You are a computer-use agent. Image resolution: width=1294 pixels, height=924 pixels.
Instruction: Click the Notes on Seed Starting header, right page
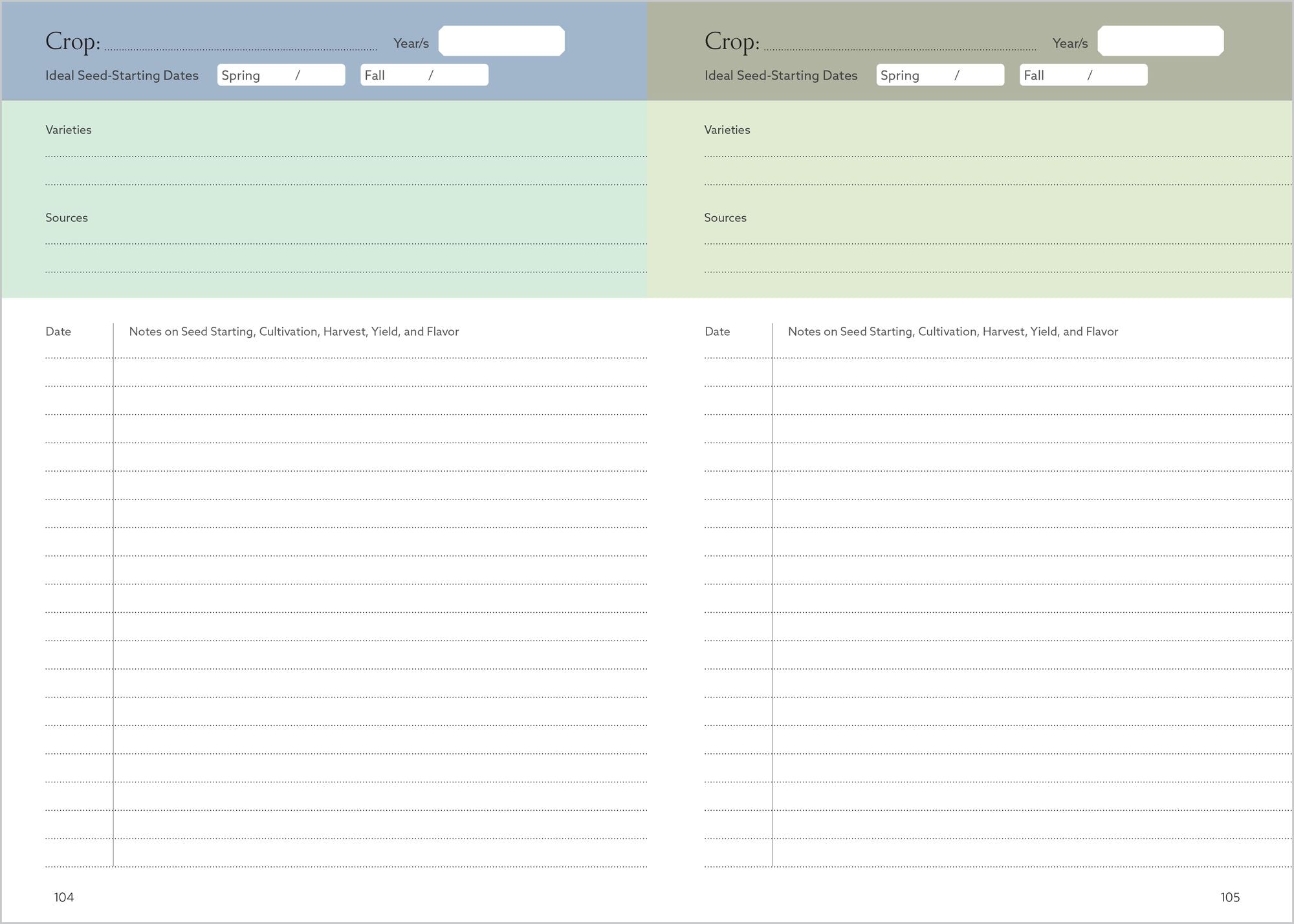(952, 332)
